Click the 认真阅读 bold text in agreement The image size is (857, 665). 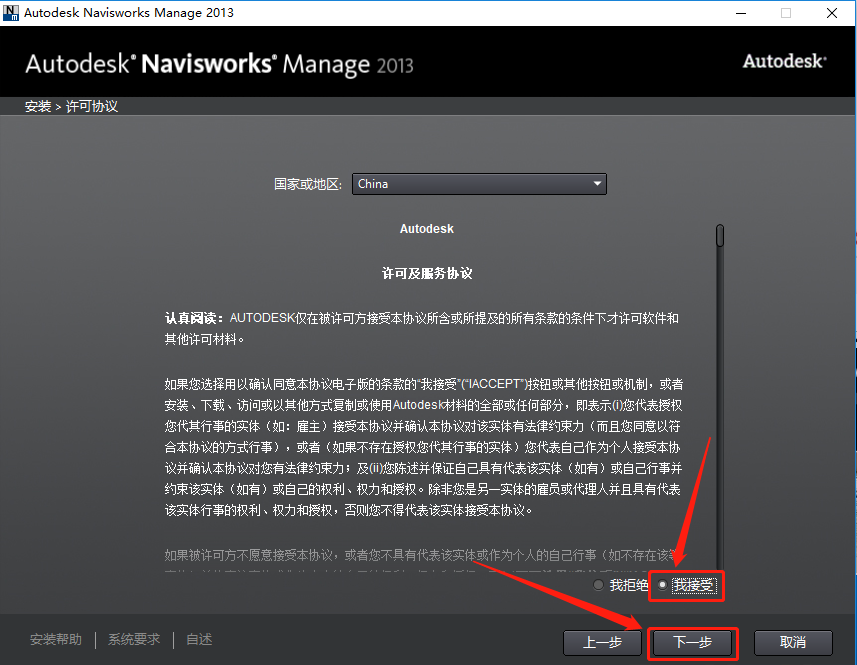[194, 318]
